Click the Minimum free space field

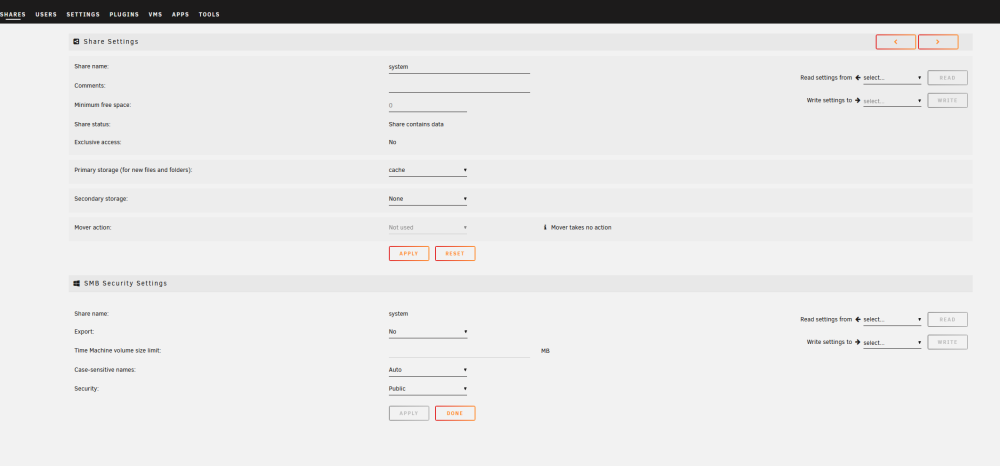[427, 105]
